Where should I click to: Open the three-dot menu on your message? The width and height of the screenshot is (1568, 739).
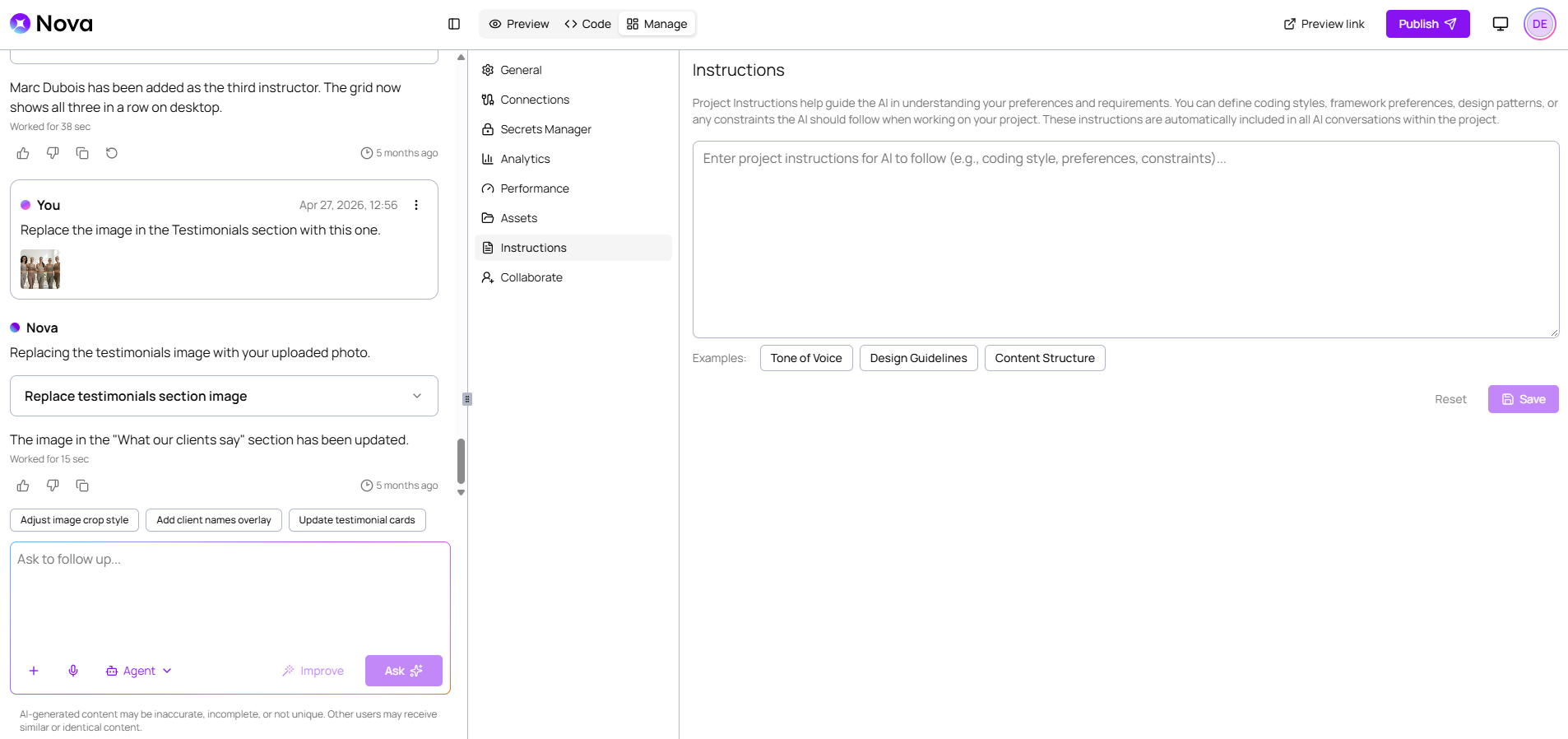coord(416,205)
